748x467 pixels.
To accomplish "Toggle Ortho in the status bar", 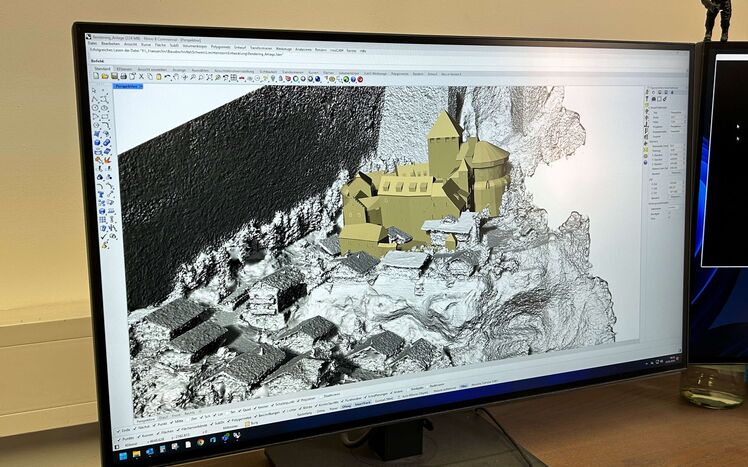I will pyautogui.click(x=321, y=411).
